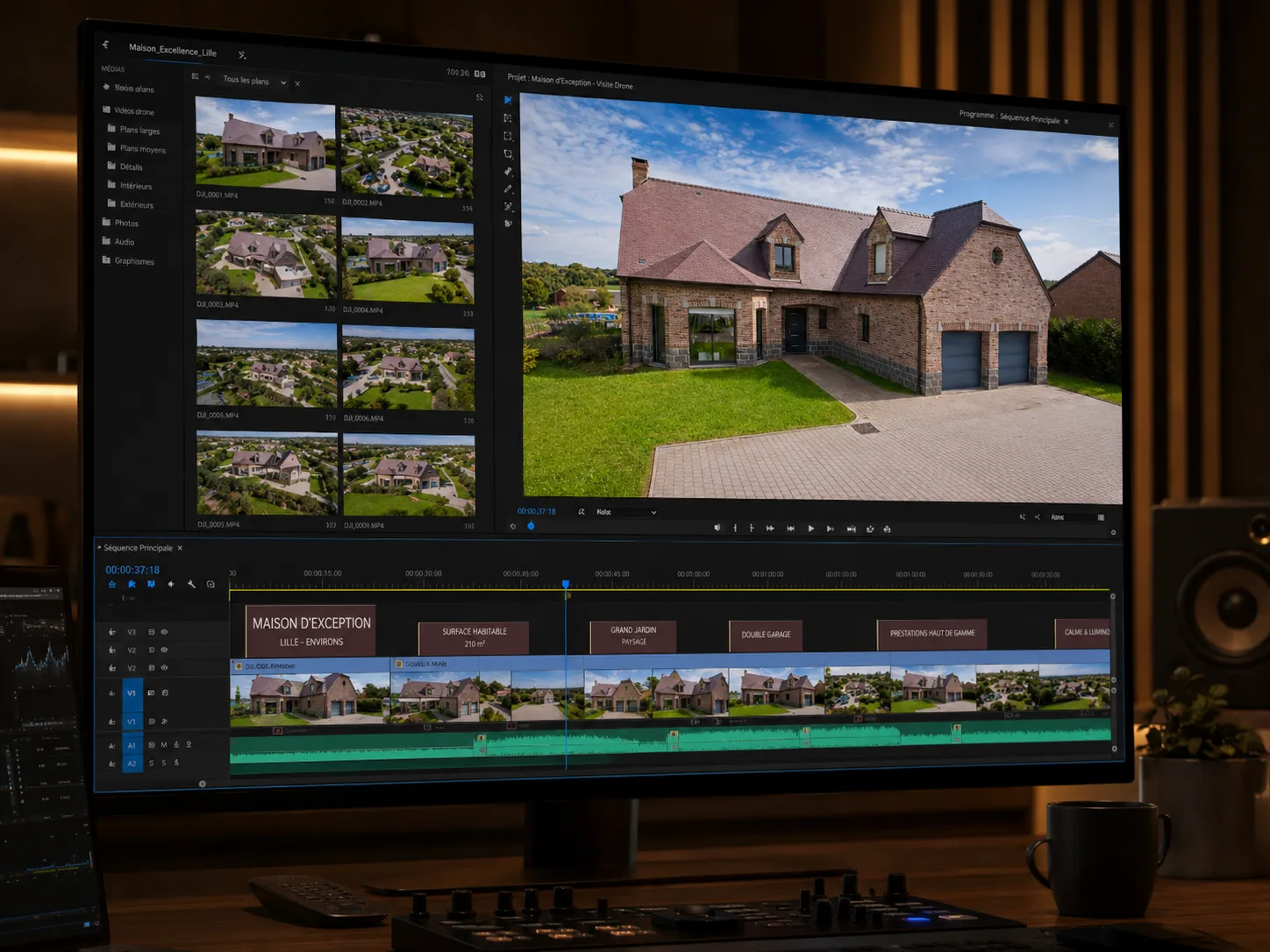Step forward one frame in Program monitor
1270x952 pixels.
point(830,529)
